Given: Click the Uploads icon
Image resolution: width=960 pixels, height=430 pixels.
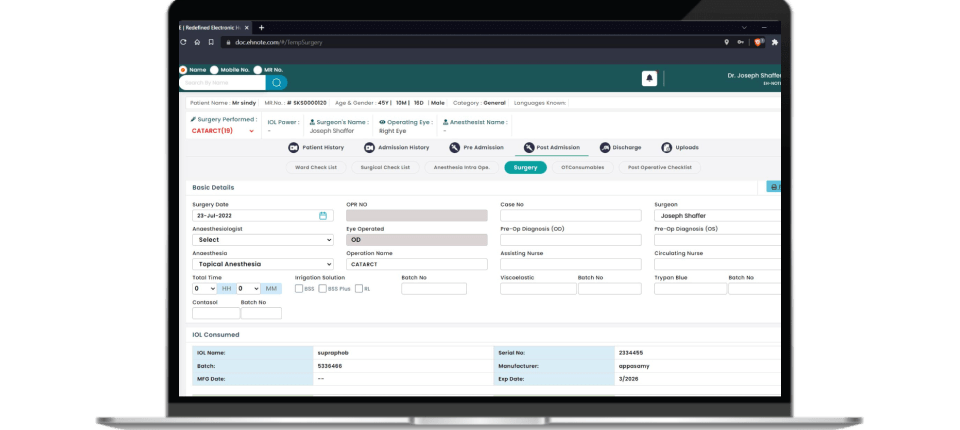Looking at the screenshot, I should point(665,148).
